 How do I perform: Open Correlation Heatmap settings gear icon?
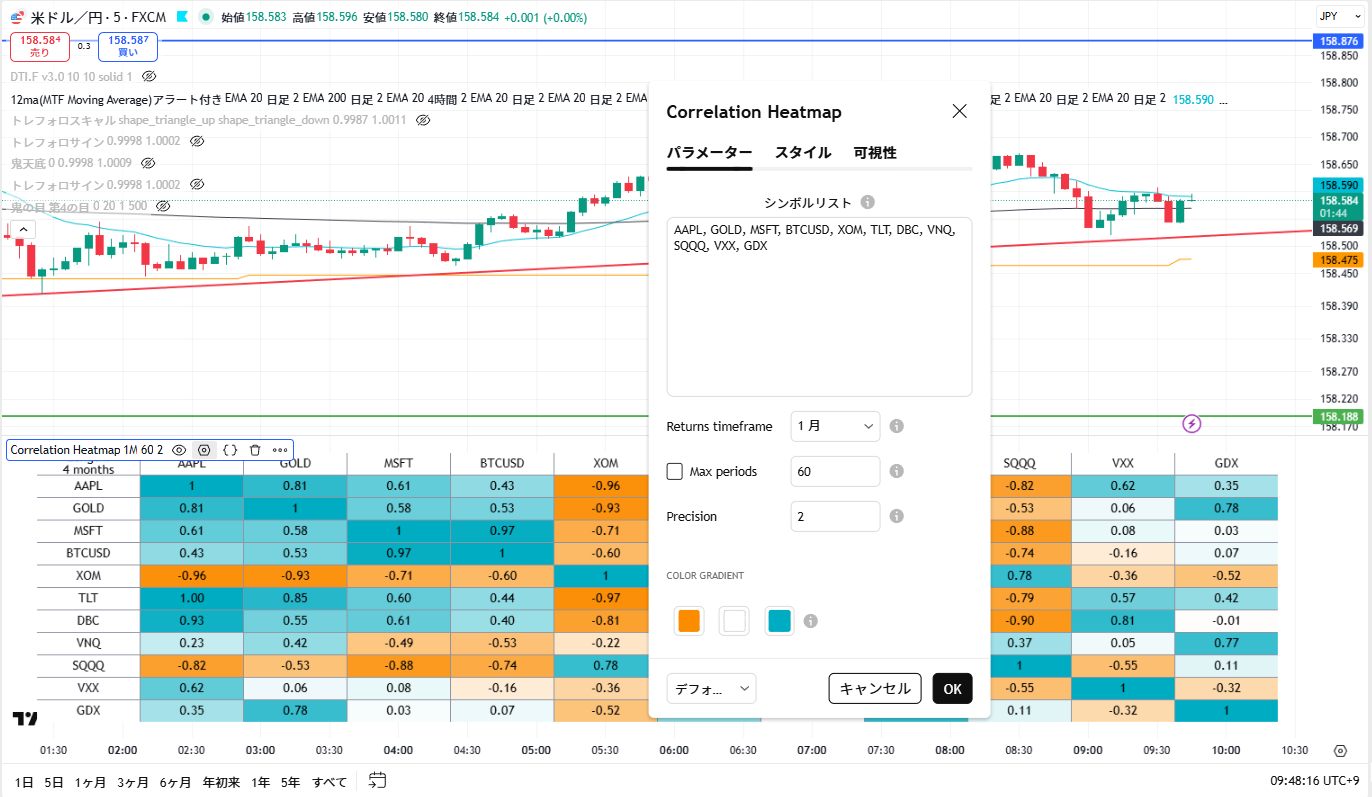coord(204,450)
